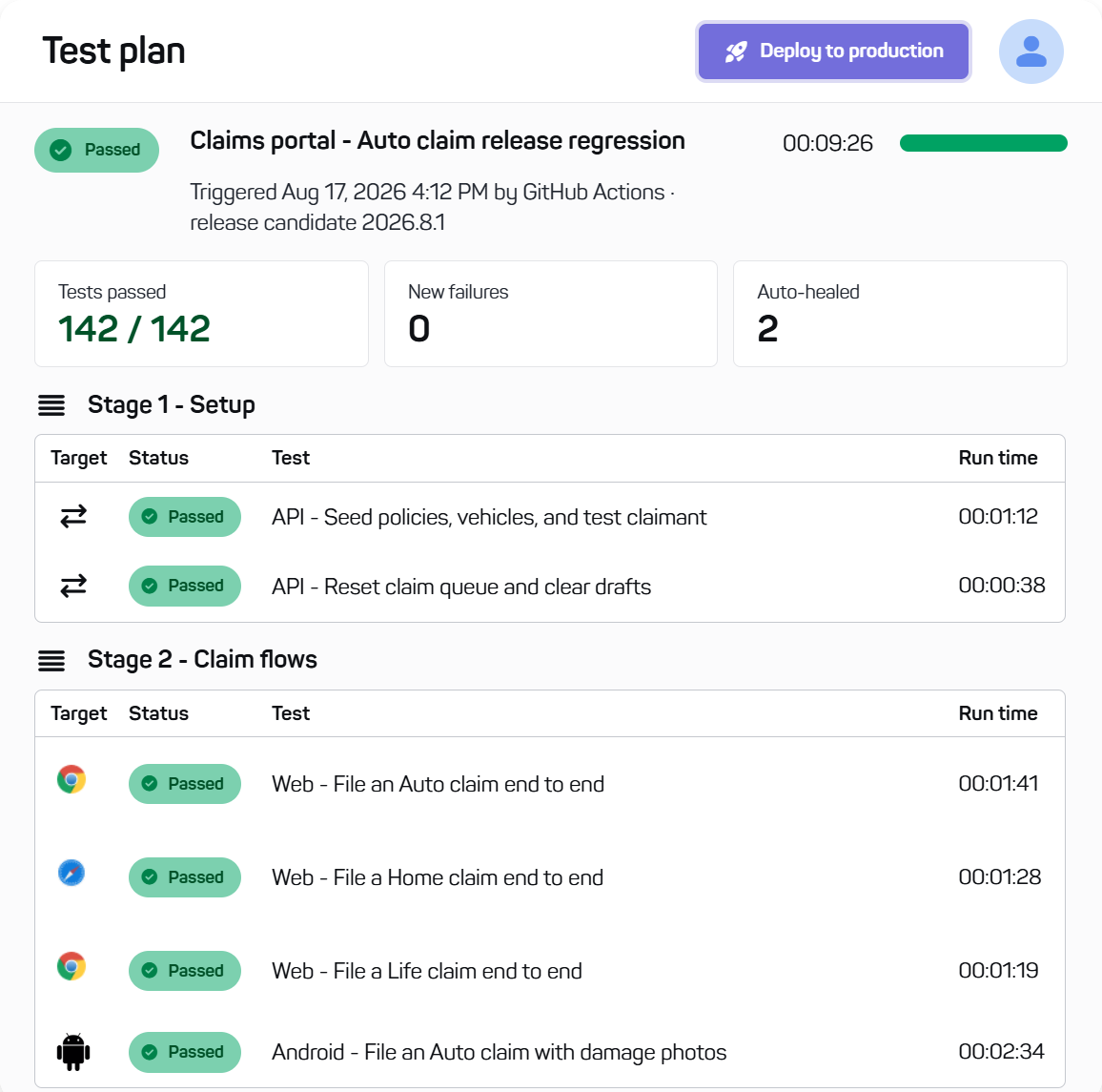The width and height of the screenshot is (1102, 1092).
Task: Deploy to production
Action: [x=833, y=52]
